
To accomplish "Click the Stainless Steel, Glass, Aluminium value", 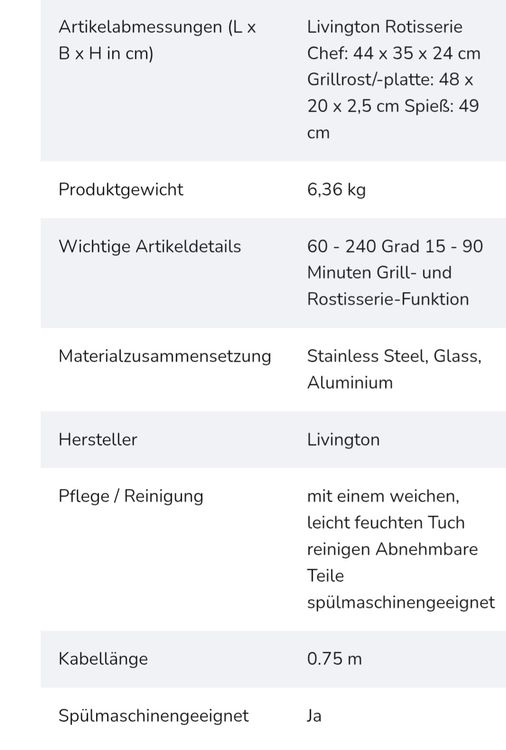I will [x=394, y=369].
